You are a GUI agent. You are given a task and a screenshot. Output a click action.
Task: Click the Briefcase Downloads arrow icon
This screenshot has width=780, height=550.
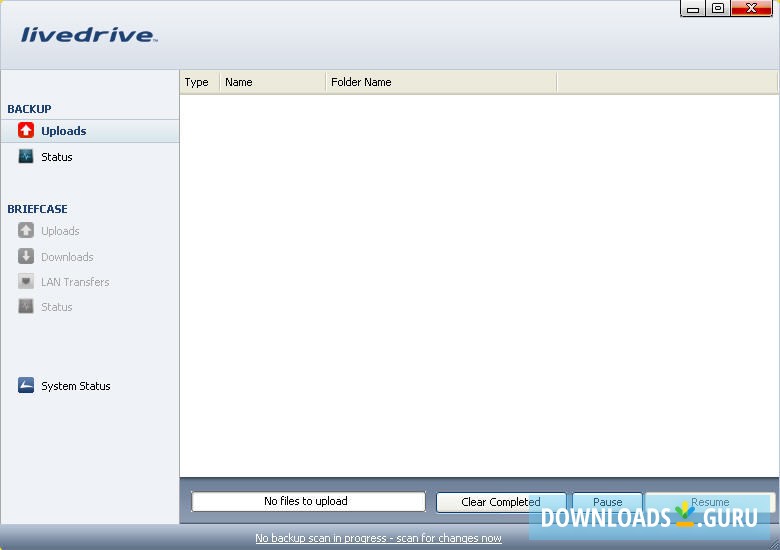click(x=26, y=256)
